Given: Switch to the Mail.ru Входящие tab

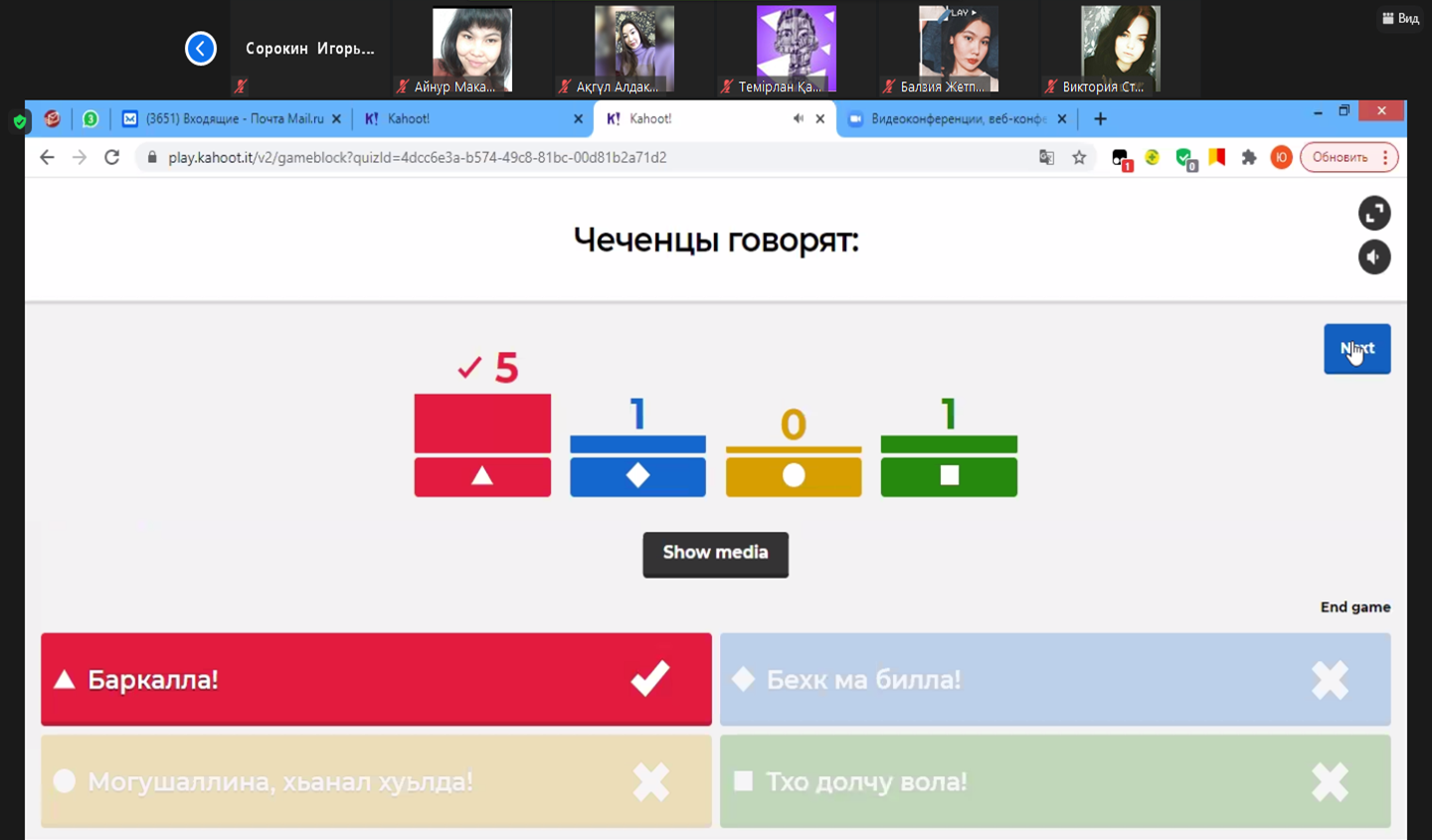Looking at the screenshot, I should coord(233,119).
